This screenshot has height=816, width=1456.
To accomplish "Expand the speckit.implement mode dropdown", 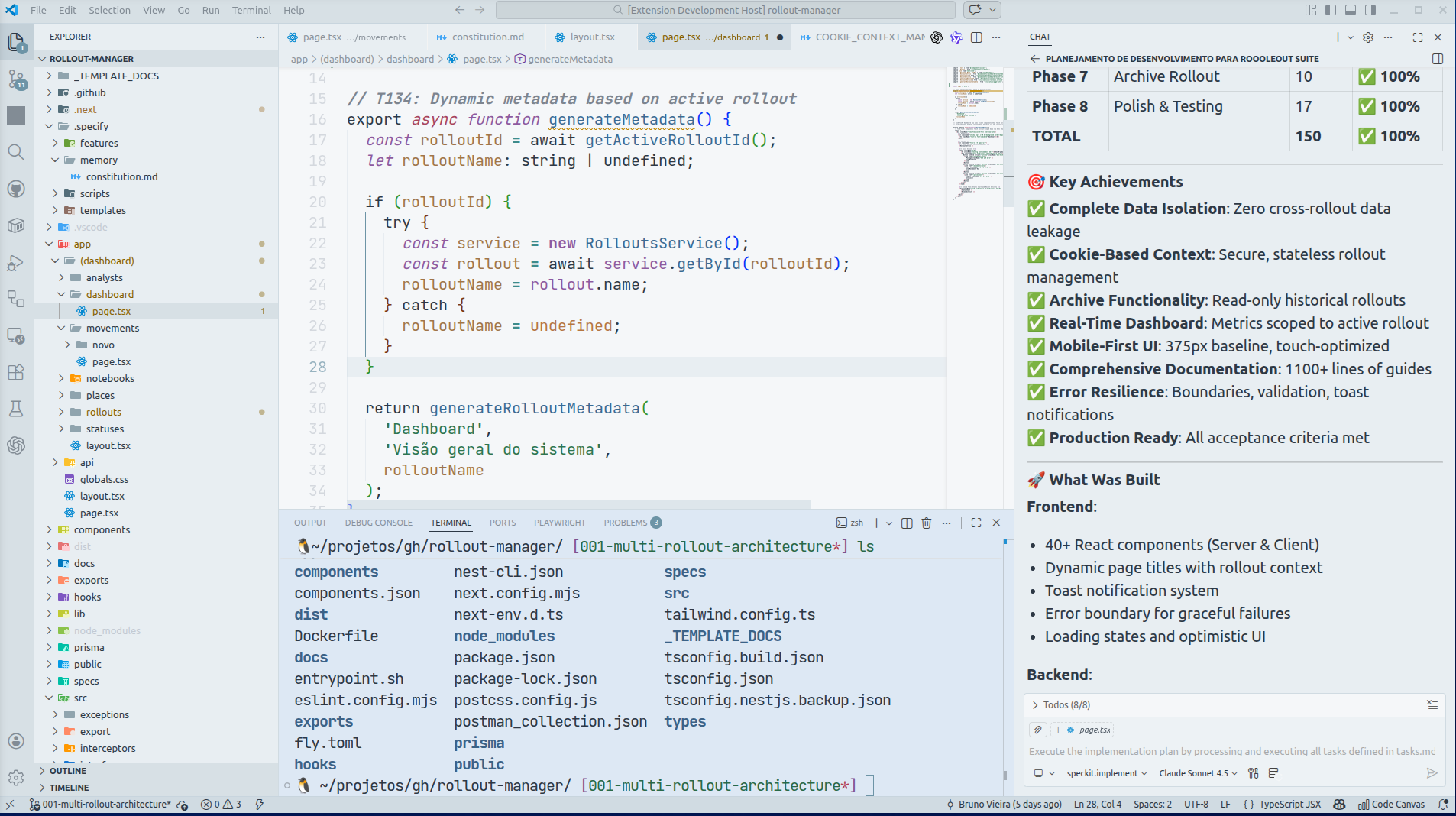I will (1106, 773).
